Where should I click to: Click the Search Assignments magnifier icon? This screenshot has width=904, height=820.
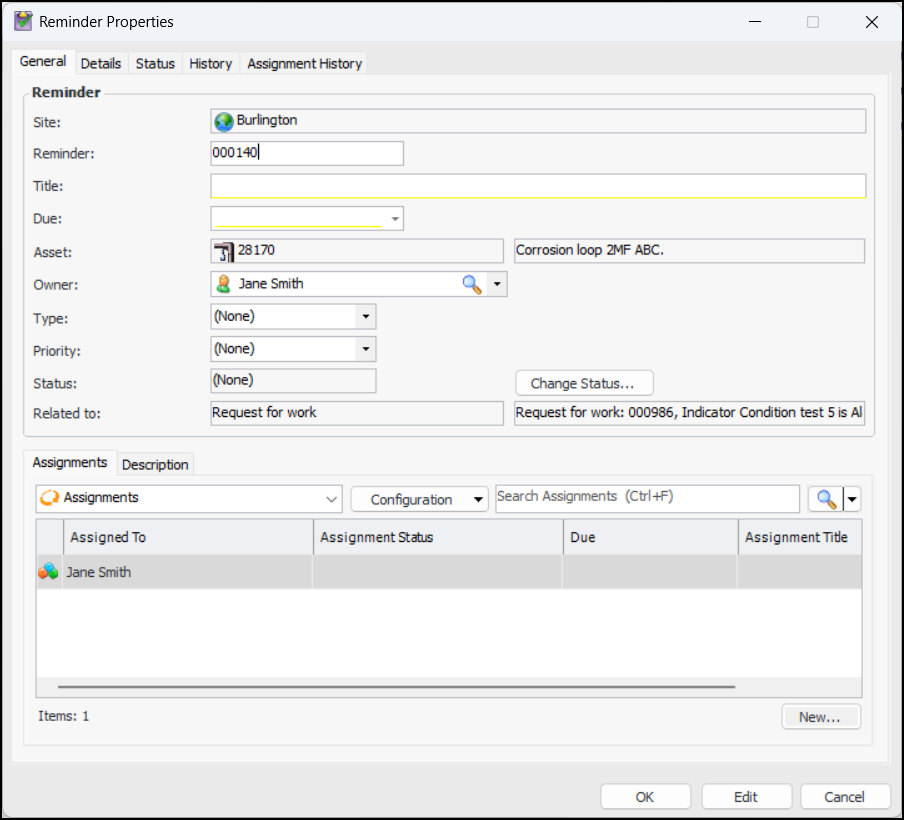tap(825, 499)
